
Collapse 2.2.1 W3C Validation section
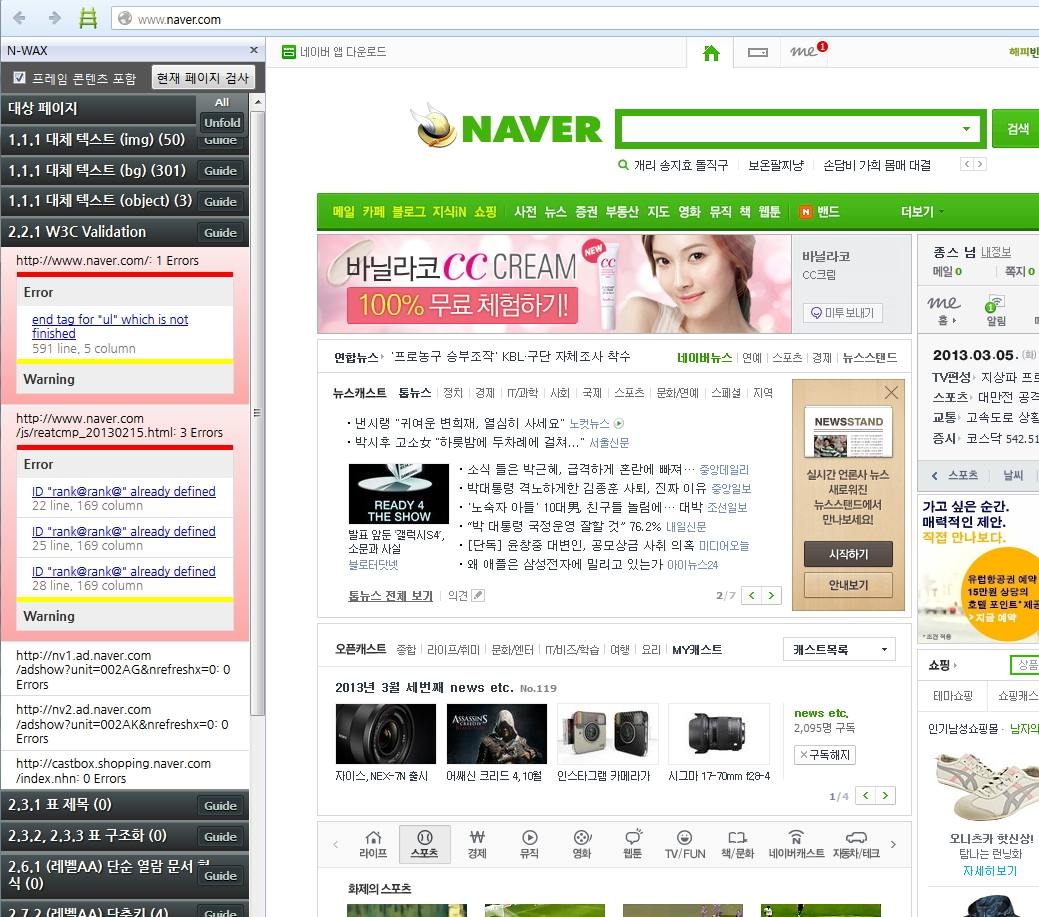77,232
